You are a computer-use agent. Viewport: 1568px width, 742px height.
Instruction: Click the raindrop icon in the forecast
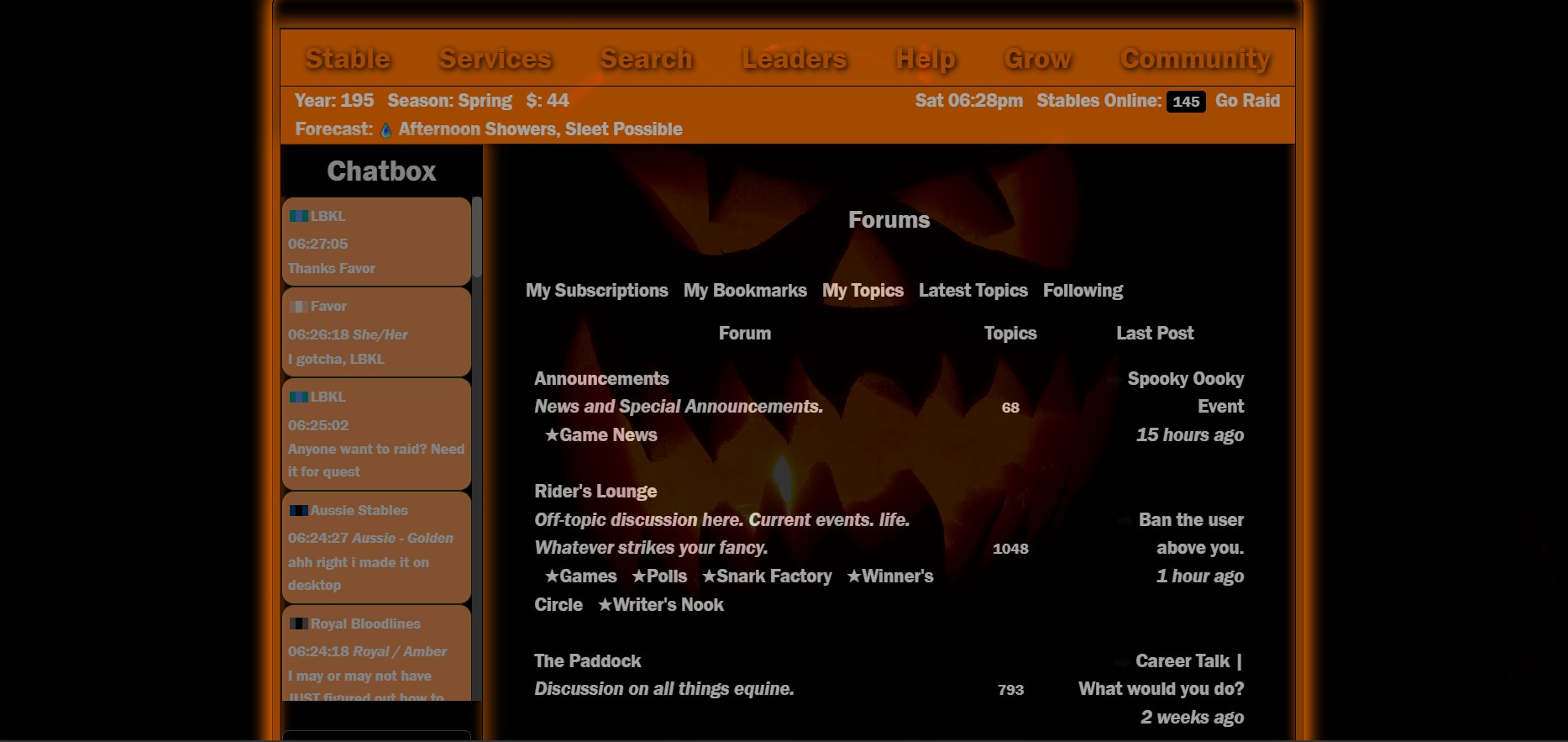[x=385, y=130]
